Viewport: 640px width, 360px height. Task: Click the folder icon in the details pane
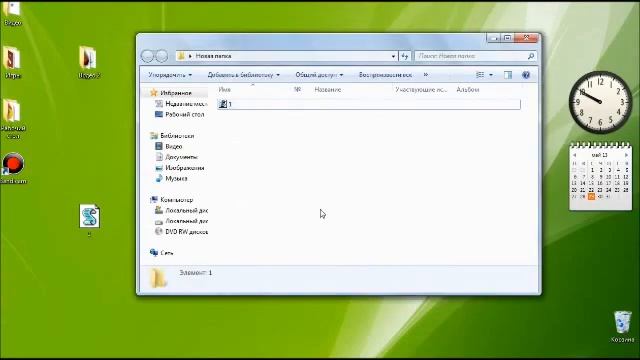(x=158, y=278)
